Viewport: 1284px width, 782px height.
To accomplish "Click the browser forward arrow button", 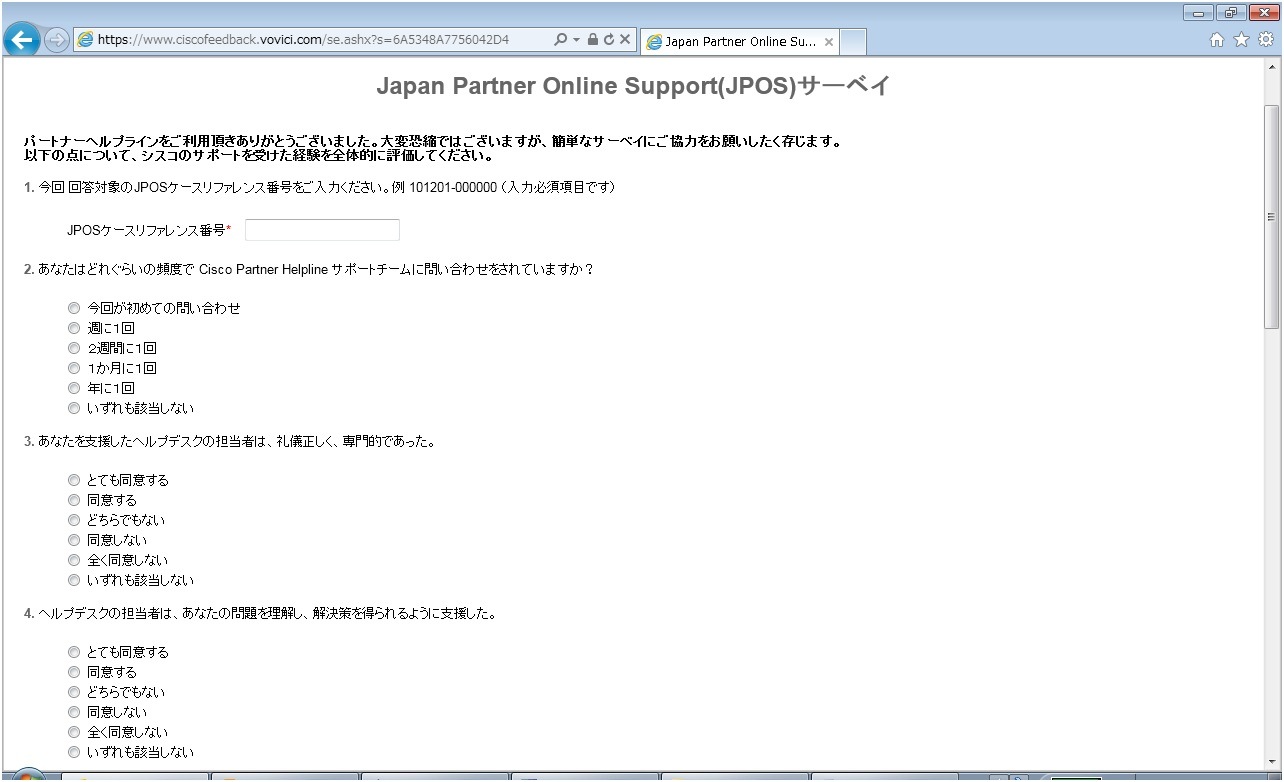I will point(57,40).
